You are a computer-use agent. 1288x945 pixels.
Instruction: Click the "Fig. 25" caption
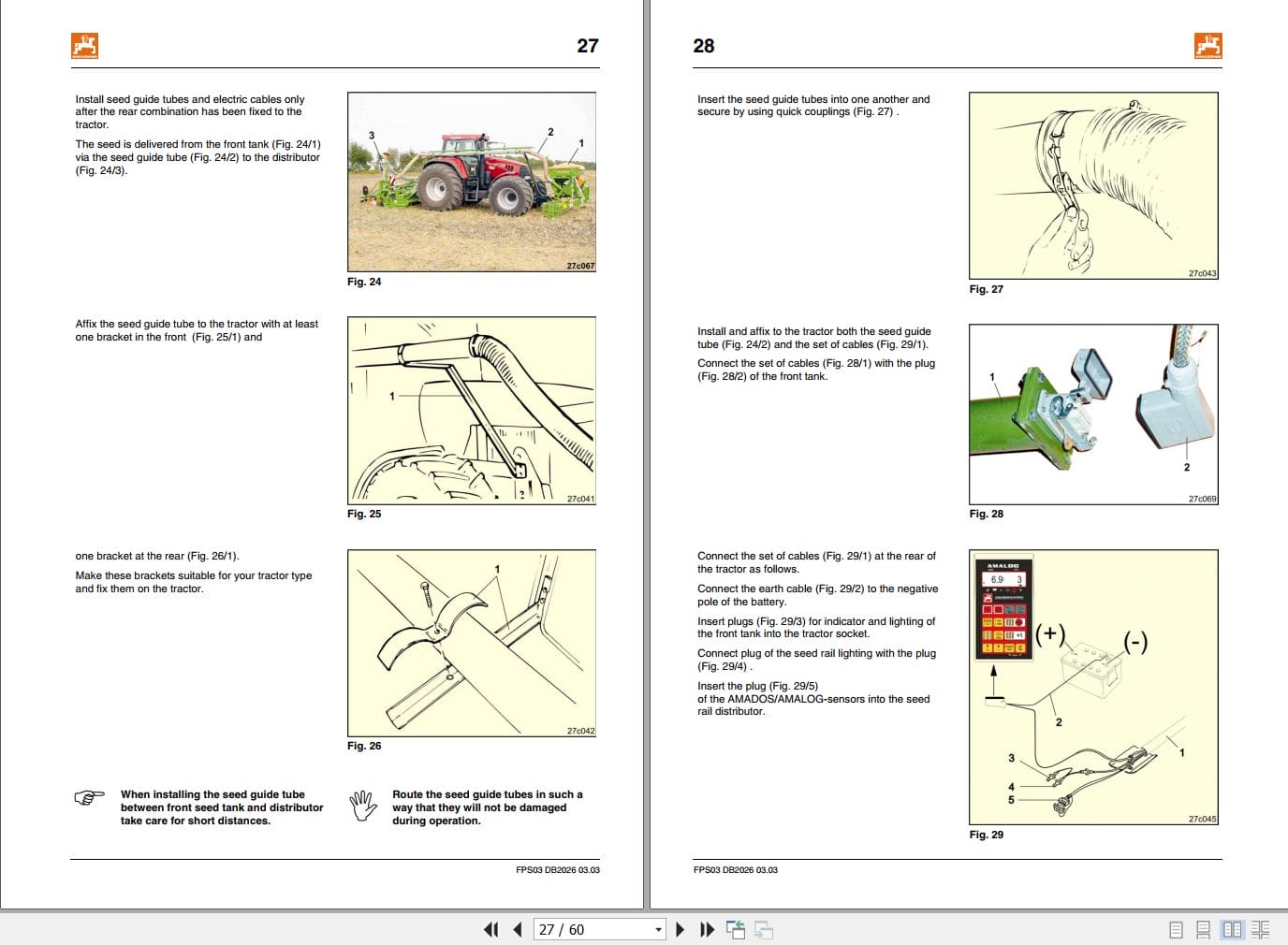coord(364,514)
